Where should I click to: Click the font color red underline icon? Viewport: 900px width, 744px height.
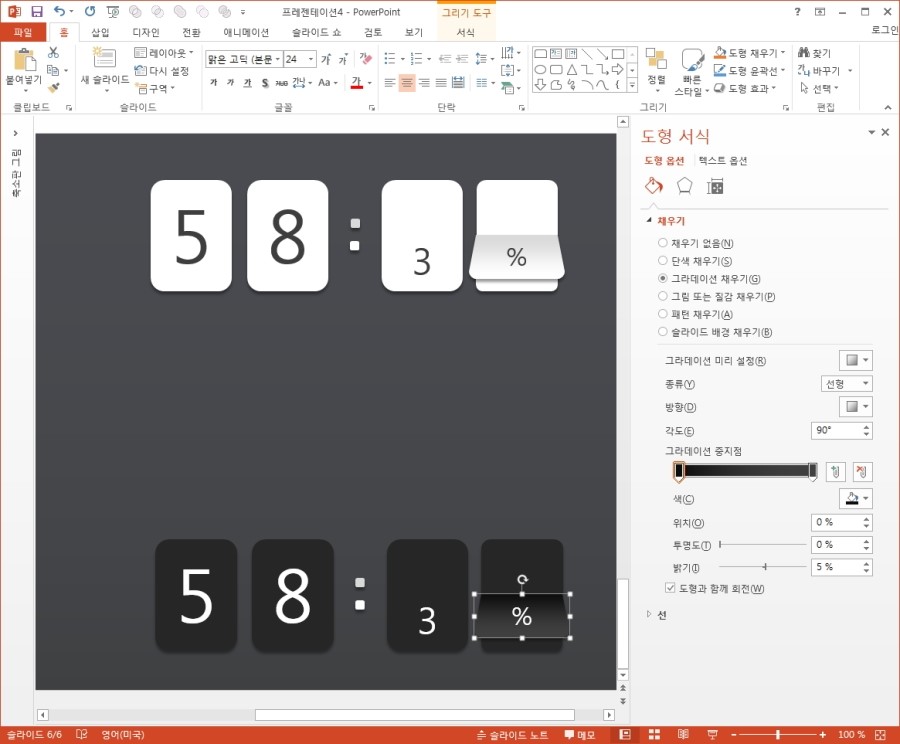pos(357,83)
